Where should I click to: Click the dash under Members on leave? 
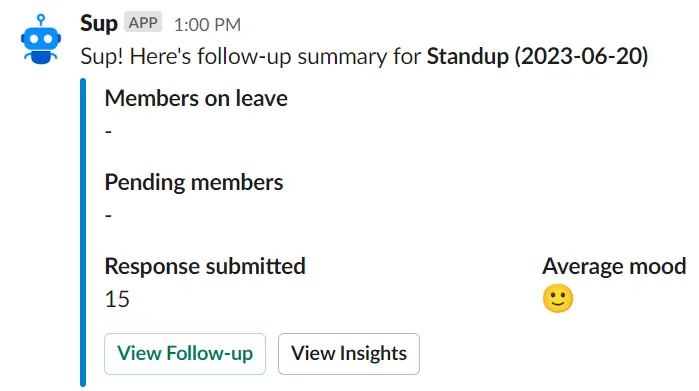(108, 132)
